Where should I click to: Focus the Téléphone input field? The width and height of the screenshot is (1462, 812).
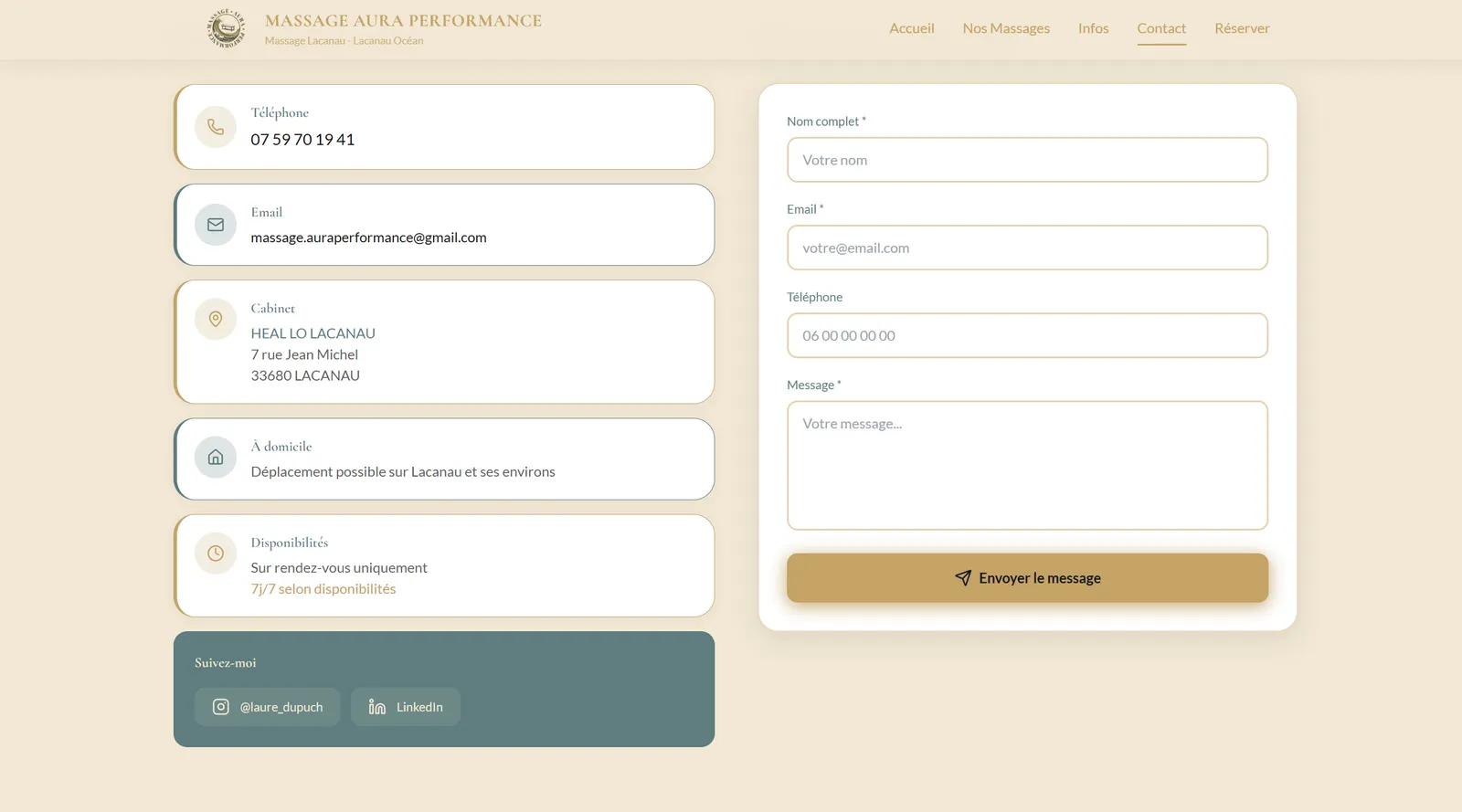[1027, 335]
